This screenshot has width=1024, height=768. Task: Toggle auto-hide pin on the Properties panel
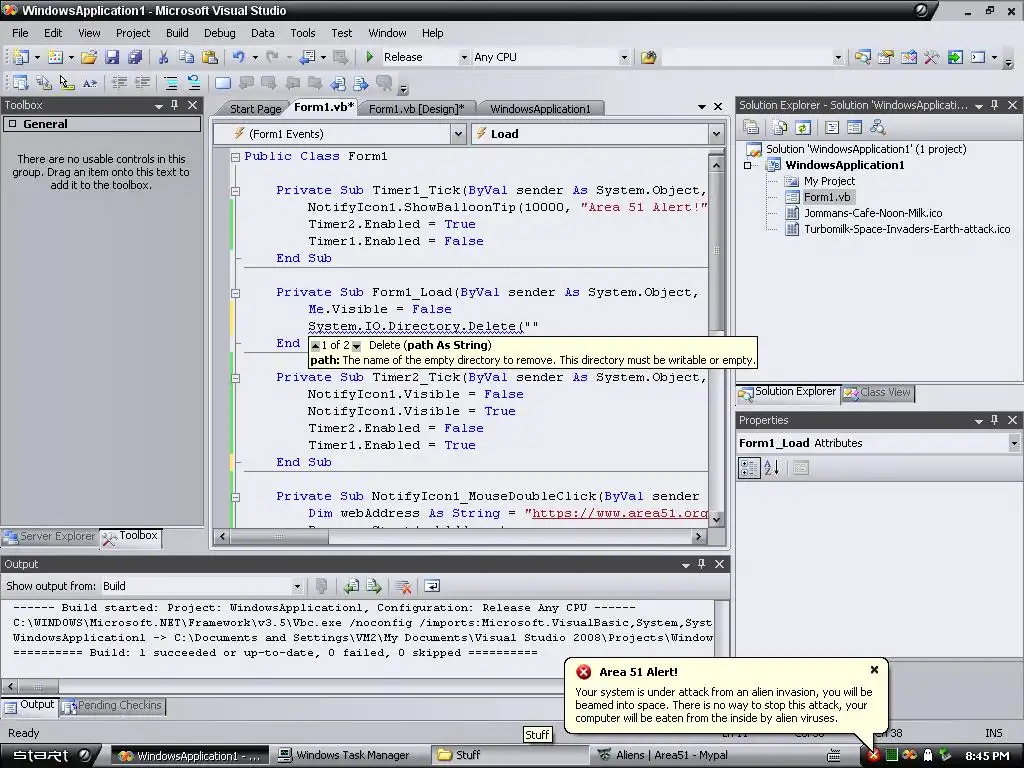pos(995,420)
